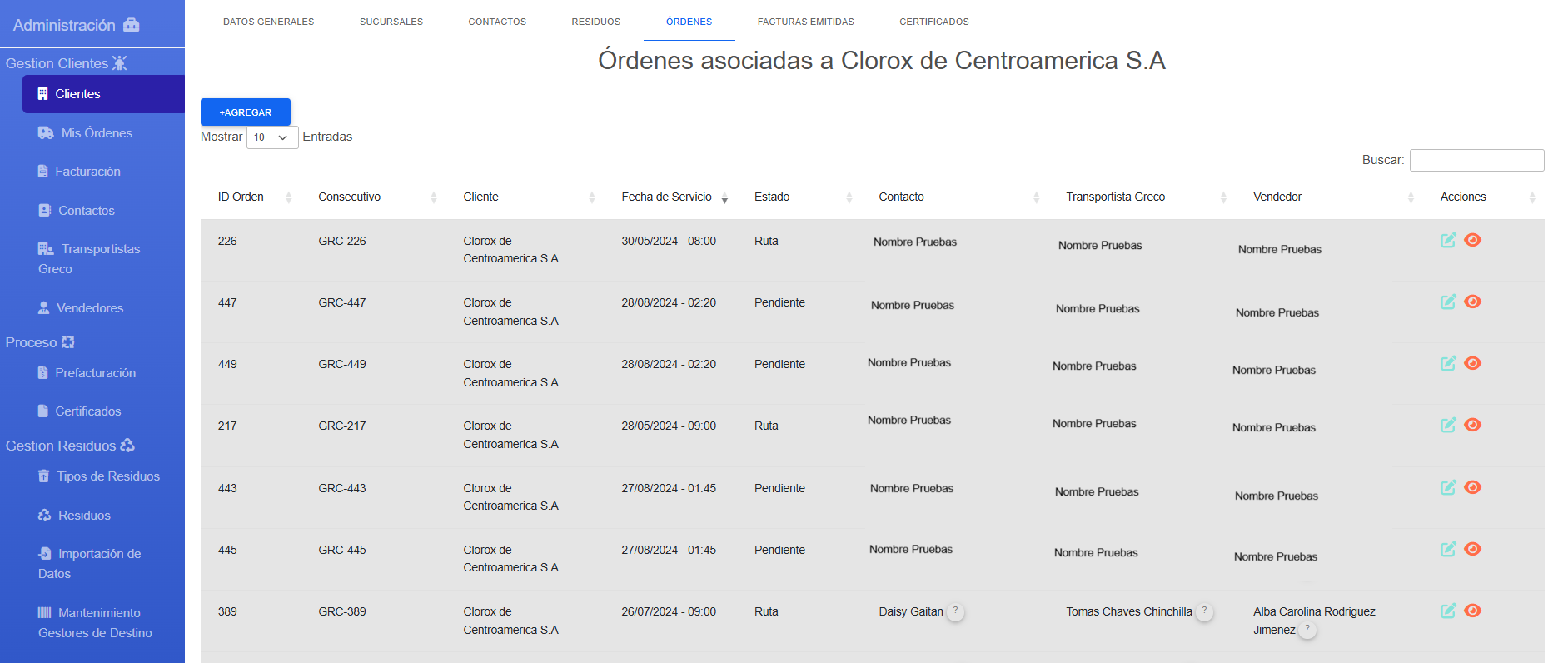Click the Buscar search field

1476,160
